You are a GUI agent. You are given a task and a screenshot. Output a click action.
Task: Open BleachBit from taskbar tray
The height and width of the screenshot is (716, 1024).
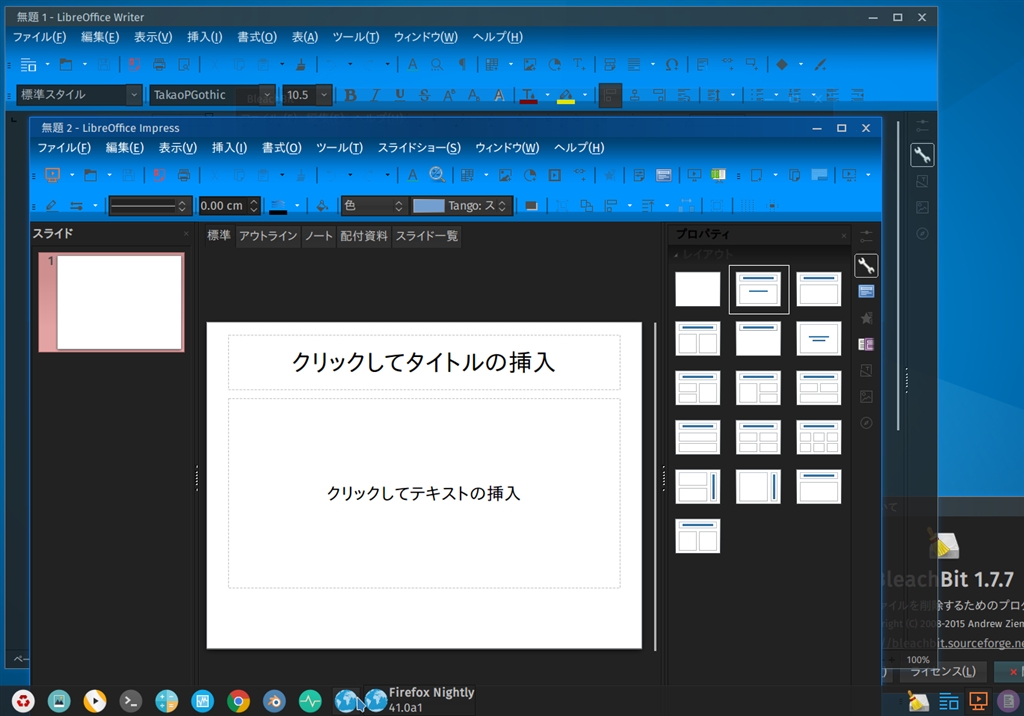point(918,702)
